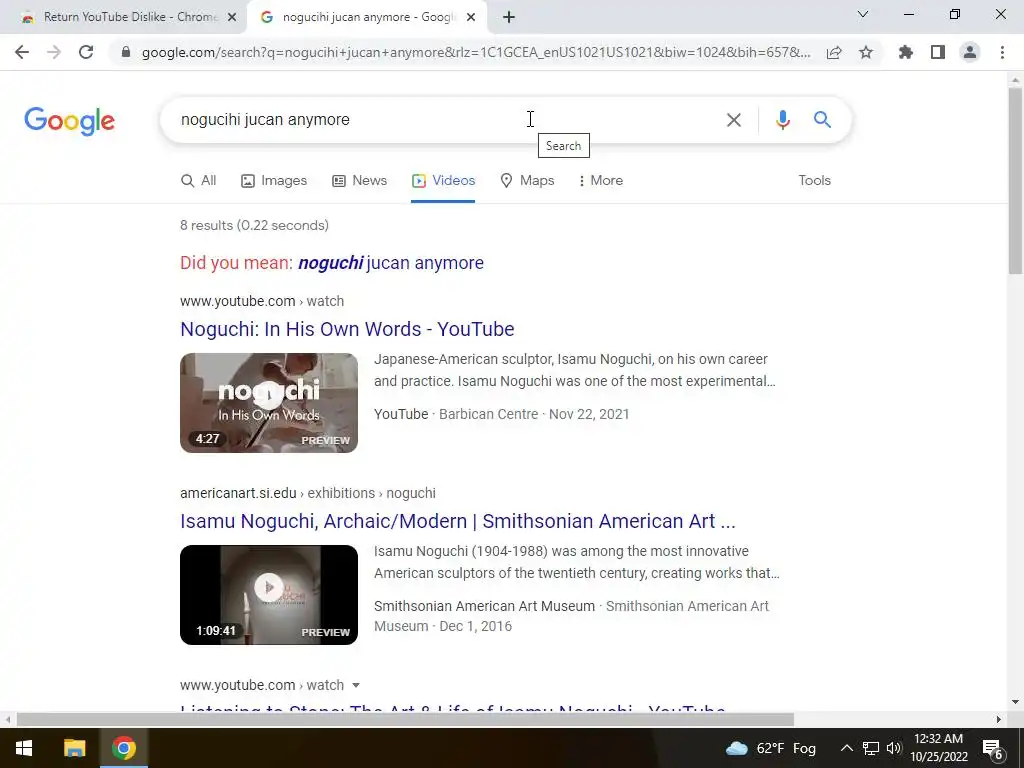Switch to All results tab

(199, 181)
